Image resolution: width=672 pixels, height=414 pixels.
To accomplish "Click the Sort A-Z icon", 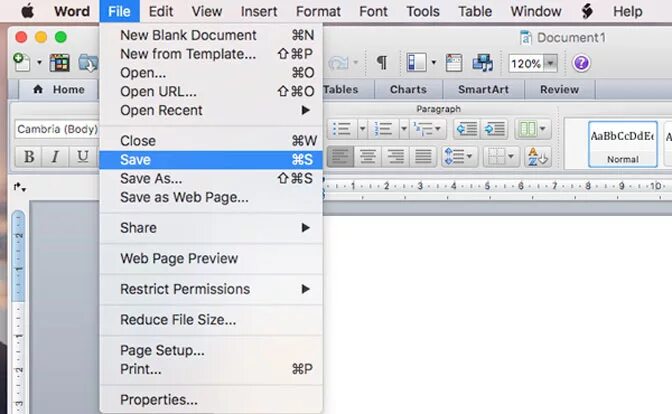I will click(537, 157).
